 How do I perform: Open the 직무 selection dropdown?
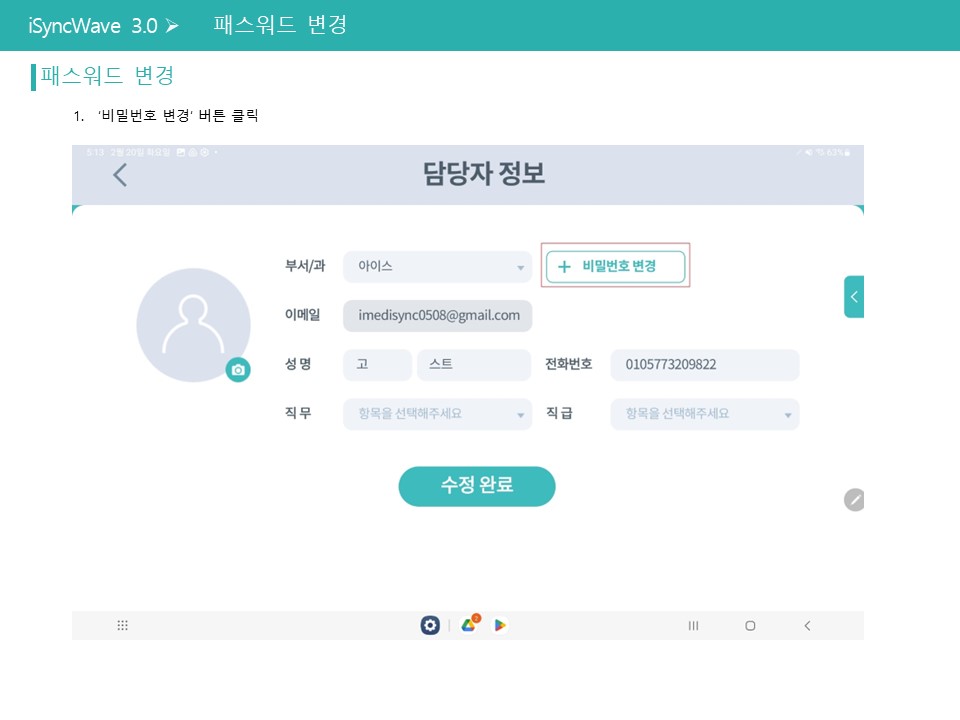coord(437,414)
